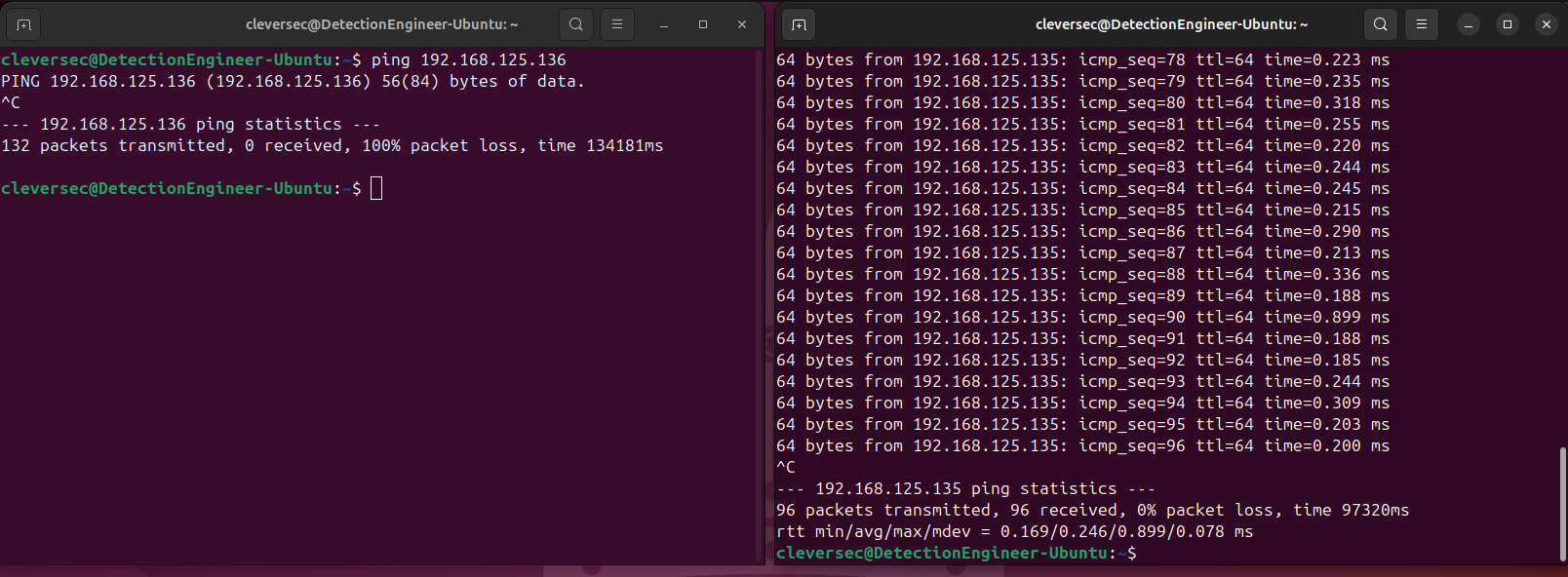Minimize the left terminal window

pos(664,24)
